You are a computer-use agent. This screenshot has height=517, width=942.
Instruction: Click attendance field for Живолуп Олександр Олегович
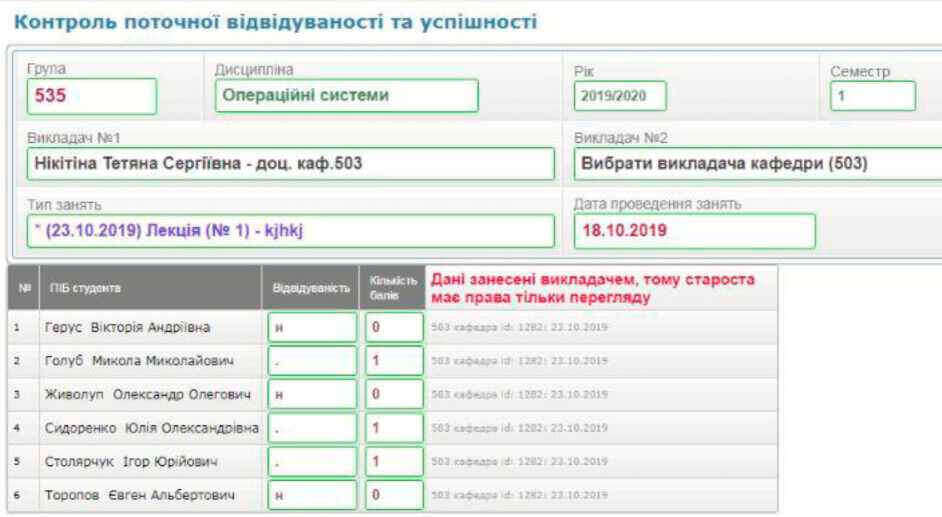[x=311, y=394]
